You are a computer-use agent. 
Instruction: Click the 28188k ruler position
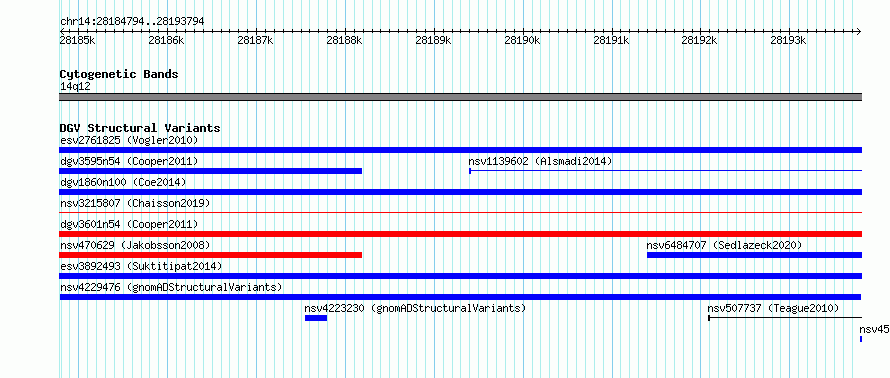tap(345, 41)
